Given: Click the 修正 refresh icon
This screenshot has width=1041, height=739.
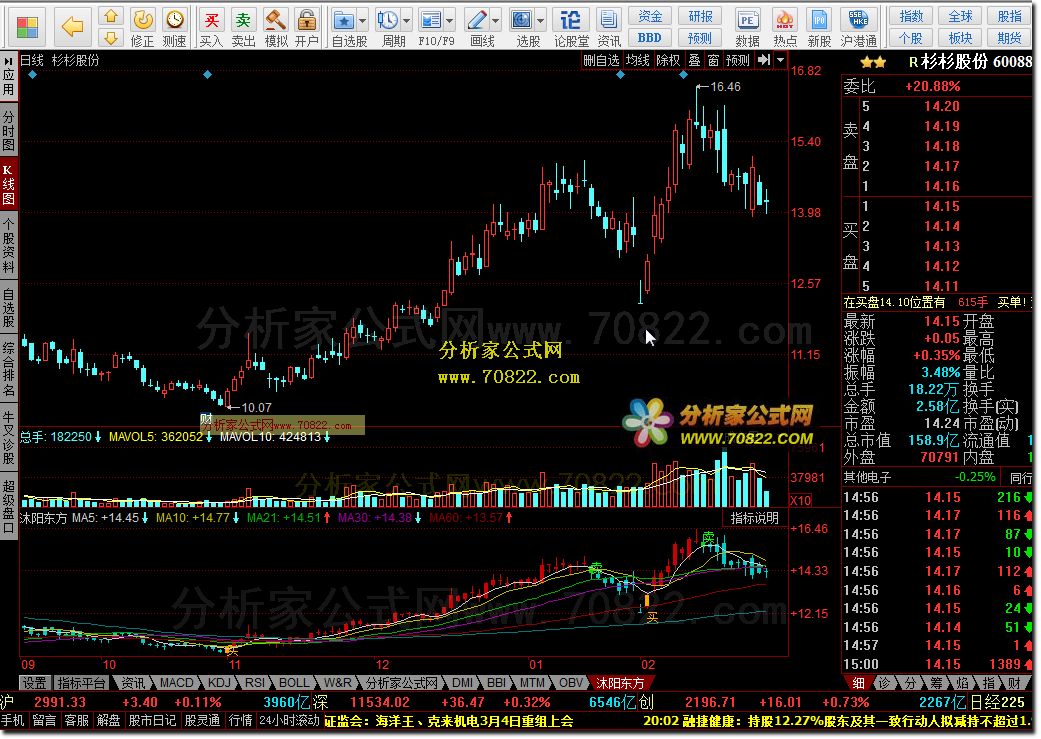Looking at the screenshot, I should click(x=142, y=20).
